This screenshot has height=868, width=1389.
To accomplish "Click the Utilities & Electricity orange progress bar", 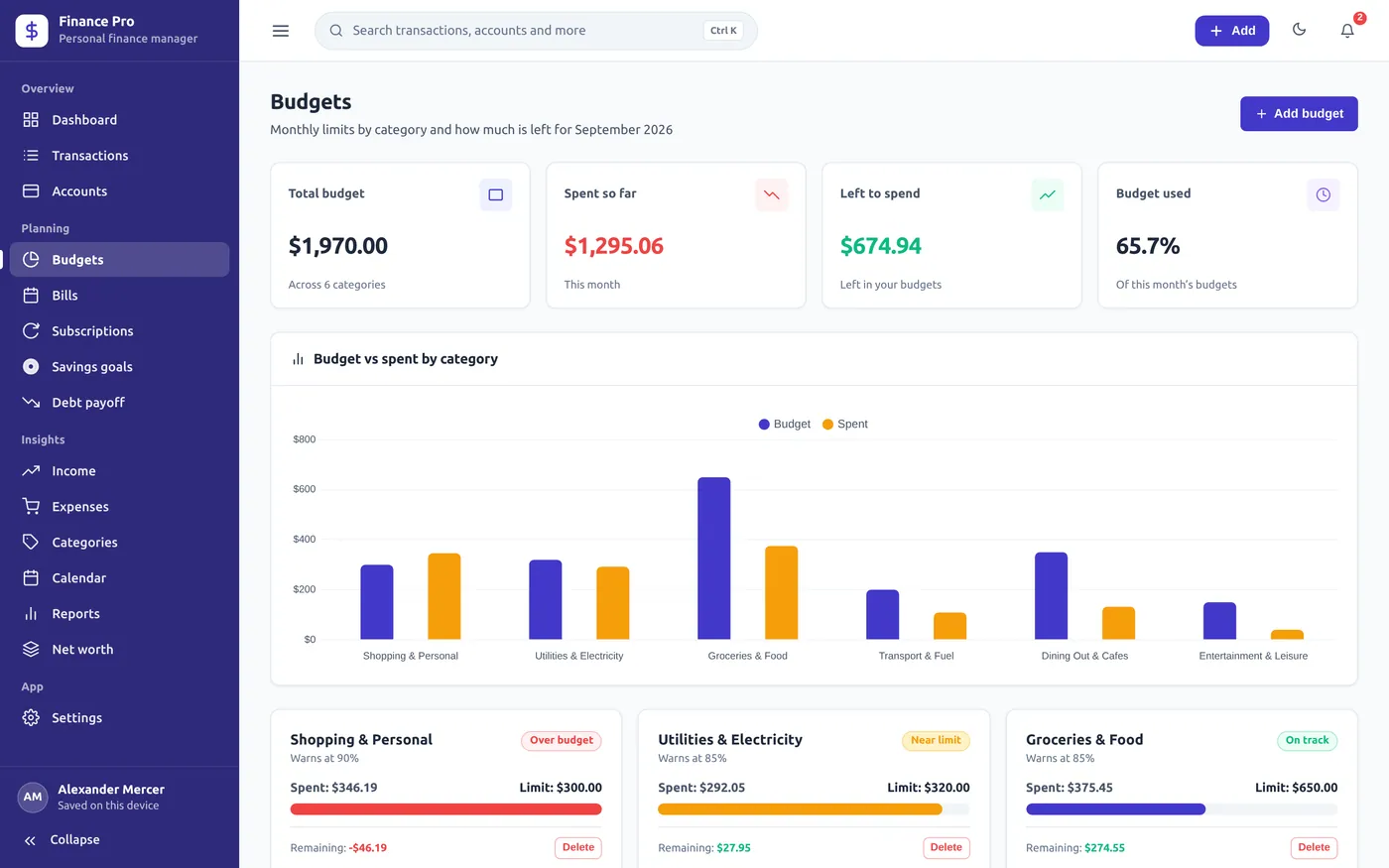I will tap(800, 809).
